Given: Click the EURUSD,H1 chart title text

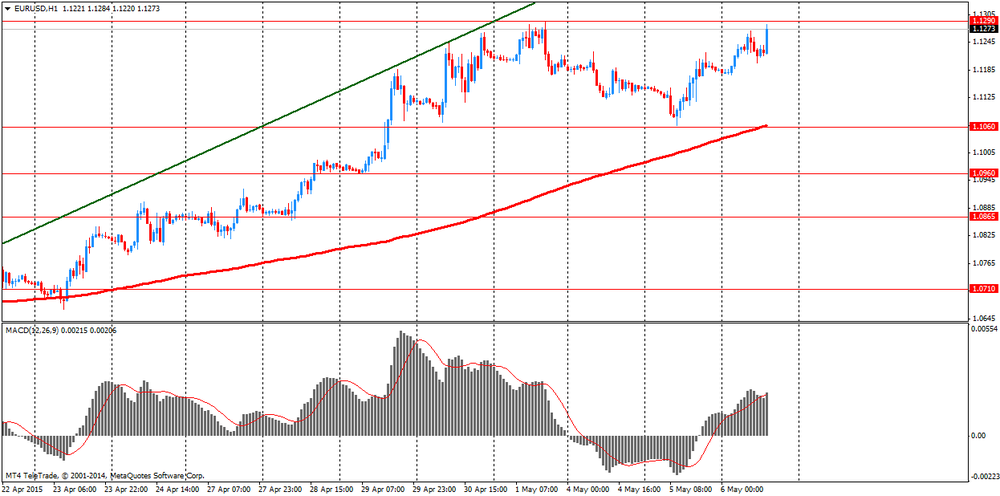Looking at the screenshot, I should [x=36, y=8].
